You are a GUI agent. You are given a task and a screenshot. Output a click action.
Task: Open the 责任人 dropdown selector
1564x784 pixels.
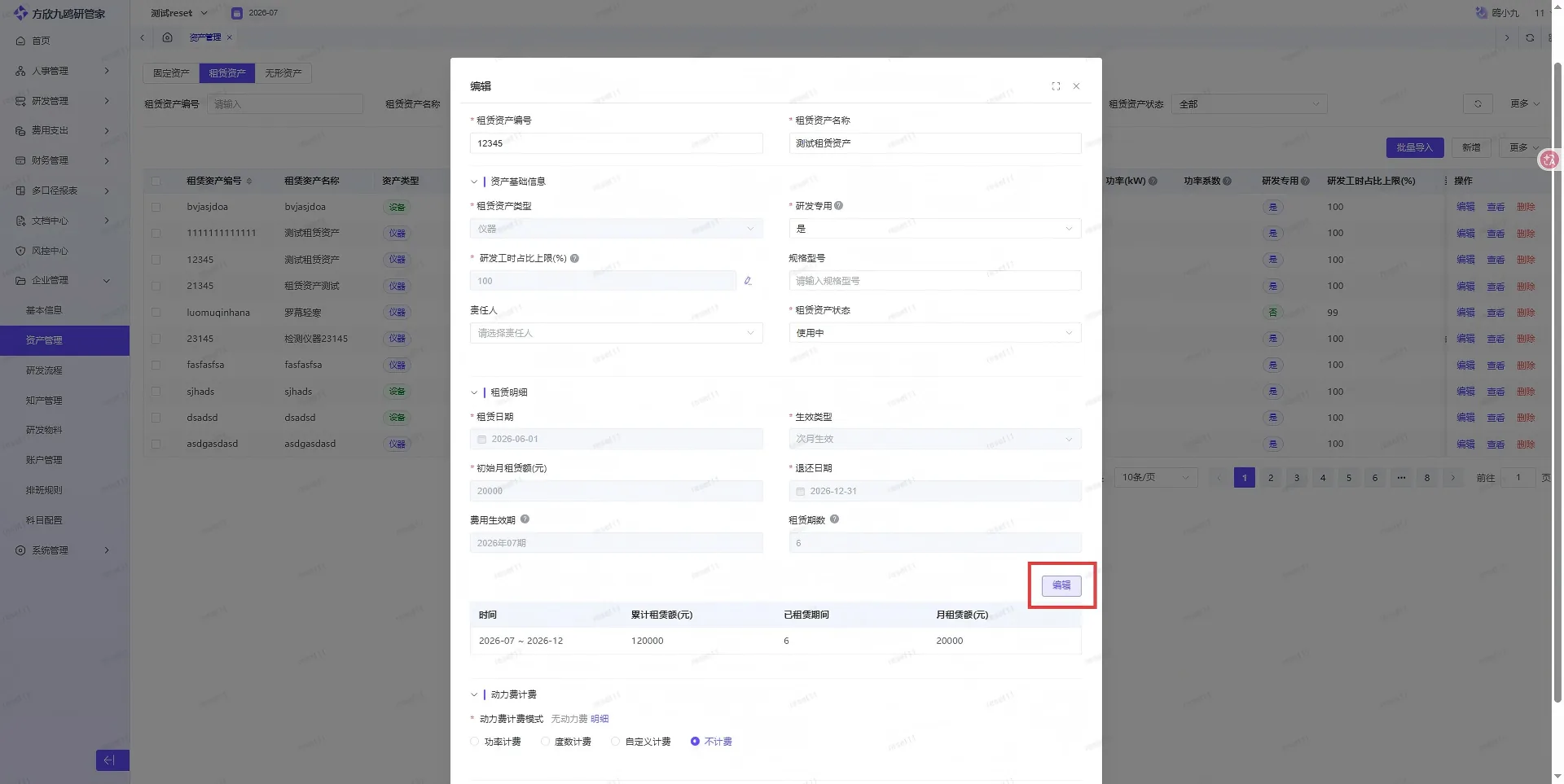click(x=616, y=333)
